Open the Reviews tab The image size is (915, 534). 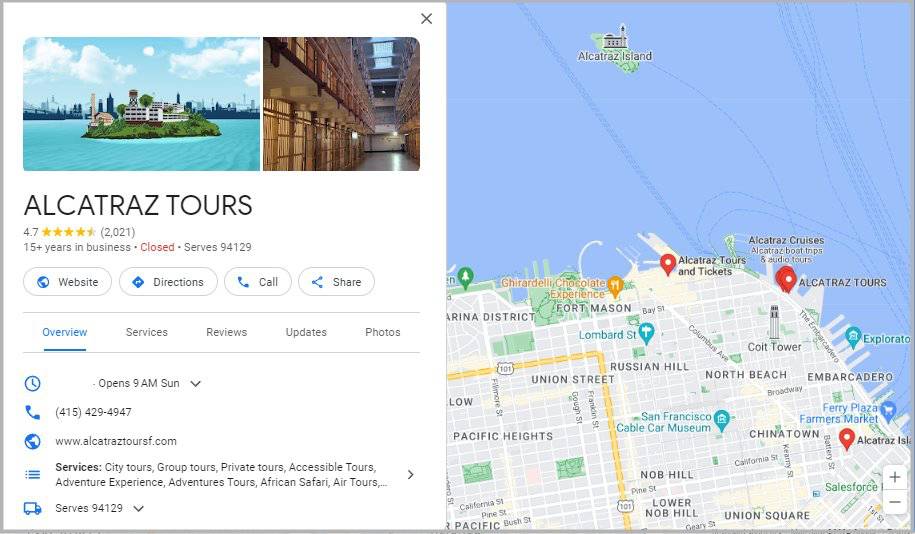tap(226, 332)
